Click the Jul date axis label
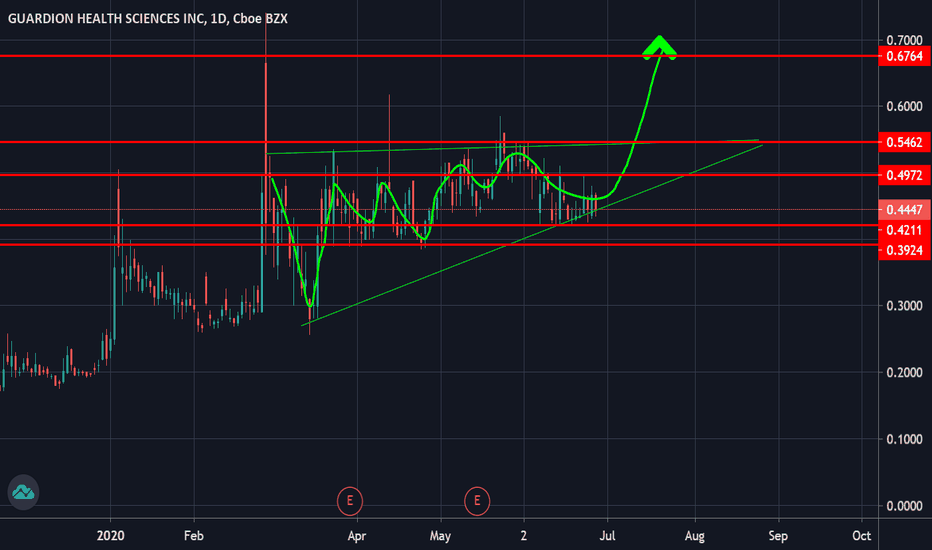This screenshot has height=550, width=932. click(x=607, y=536)
